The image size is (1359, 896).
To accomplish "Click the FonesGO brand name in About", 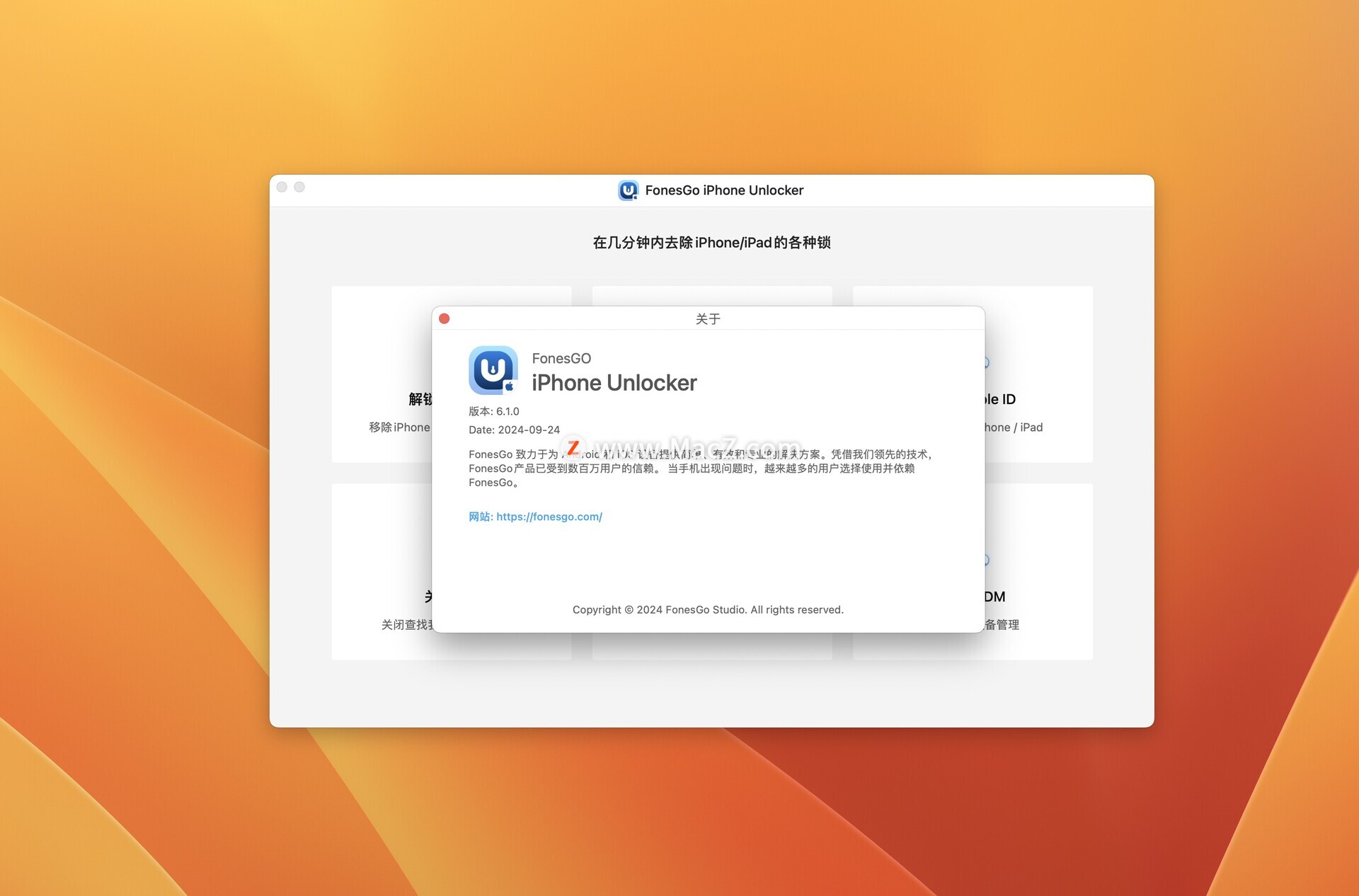I will pos(561,358).
